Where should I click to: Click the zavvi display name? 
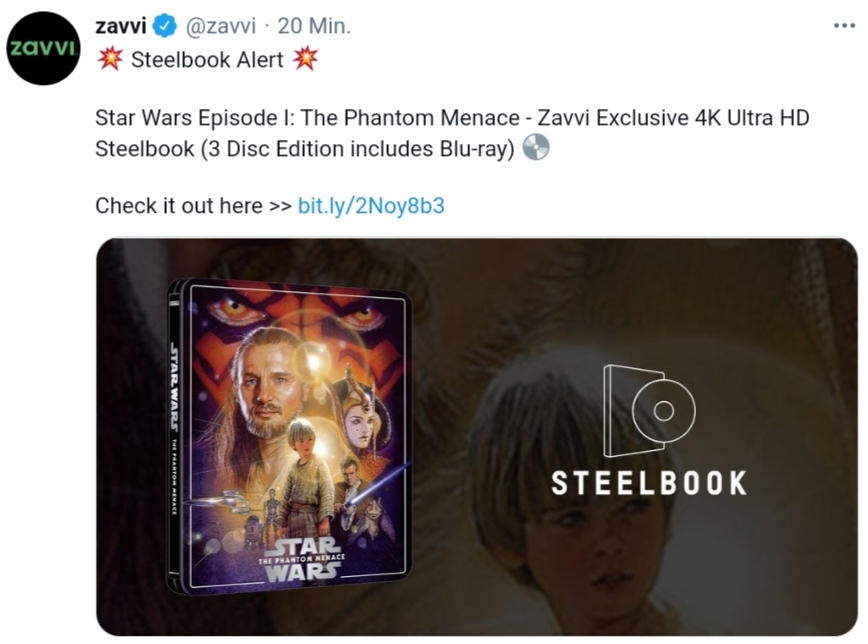pyautogui.click(x=121, y=26)
